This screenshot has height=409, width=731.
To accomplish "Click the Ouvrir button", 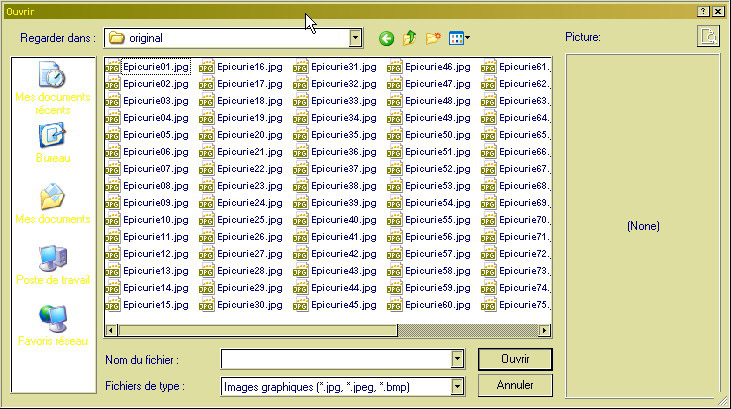I will (514, 358).
